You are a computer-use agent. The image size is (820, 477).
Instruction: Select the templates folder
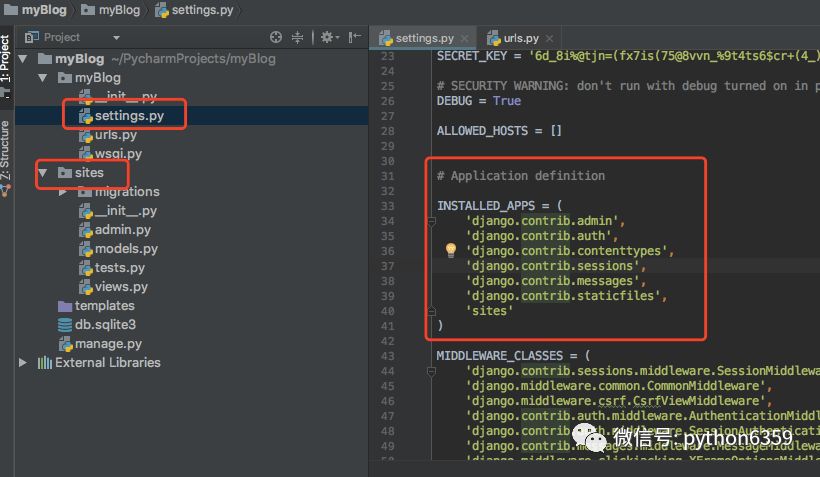click(x=105, y=305)
